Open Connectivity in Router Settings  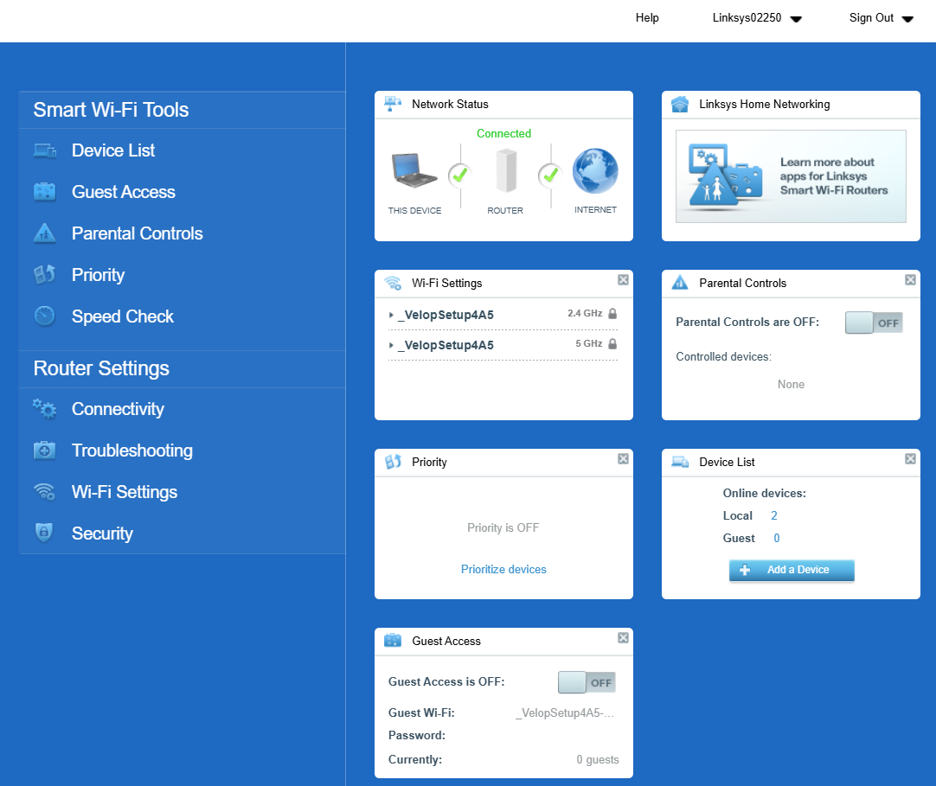[118, 409]
